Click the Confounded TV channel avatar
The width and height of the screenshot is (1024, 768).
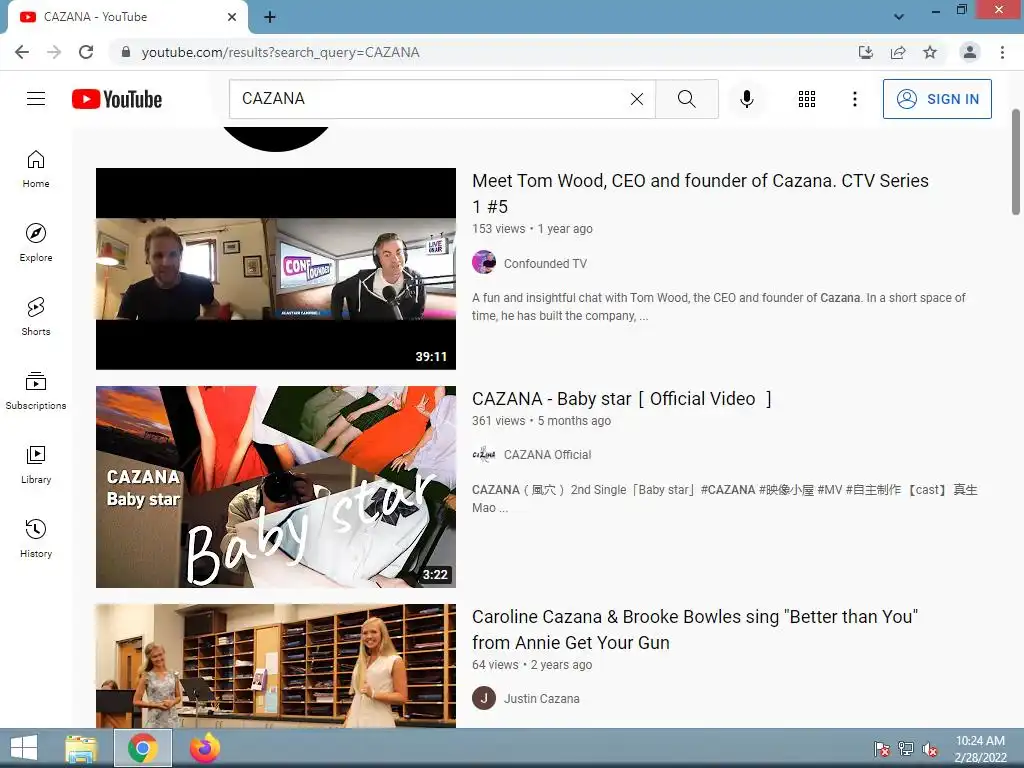[484, 263]
